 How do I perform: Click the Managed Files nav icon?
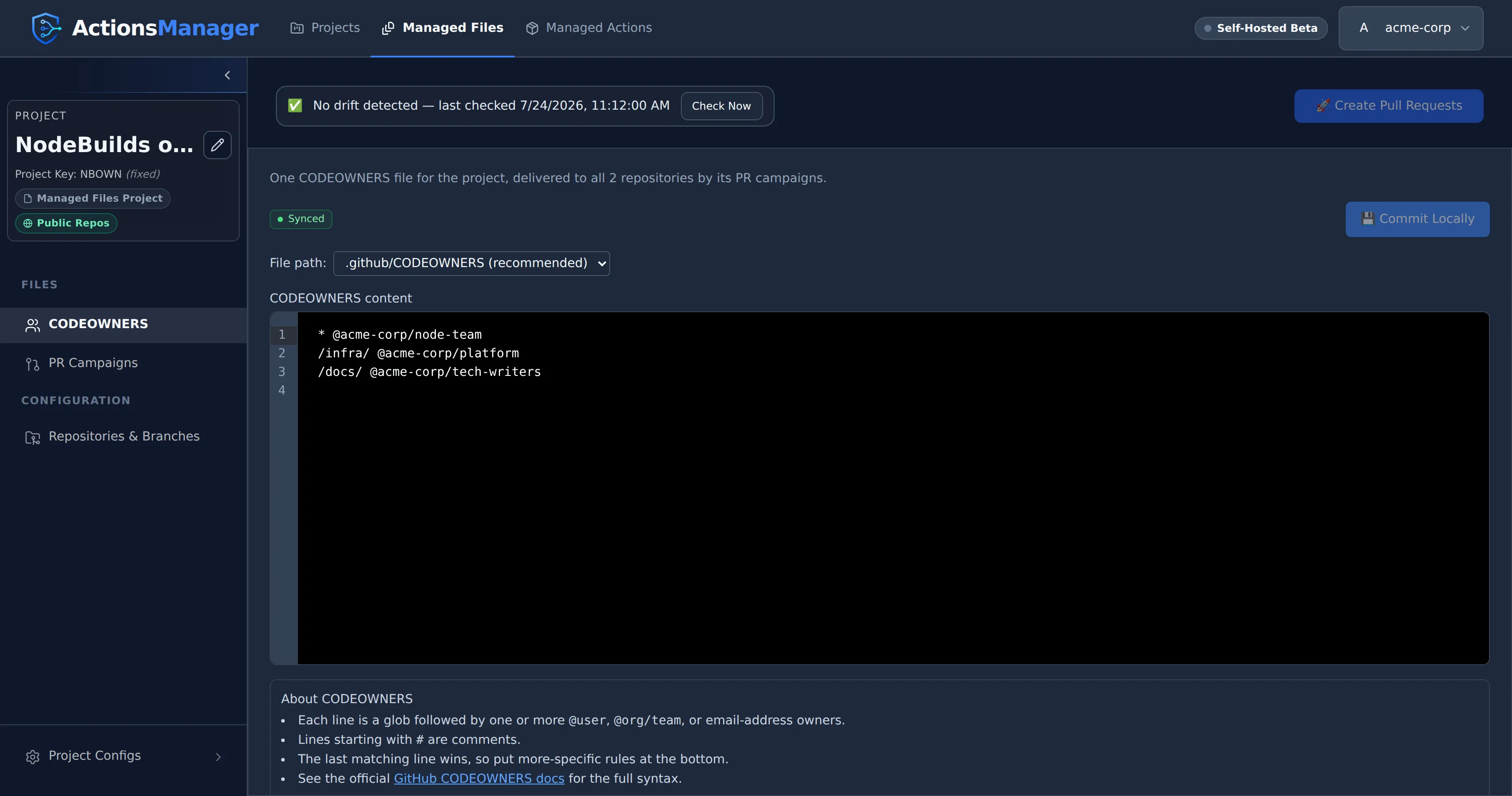pos(388,28)
